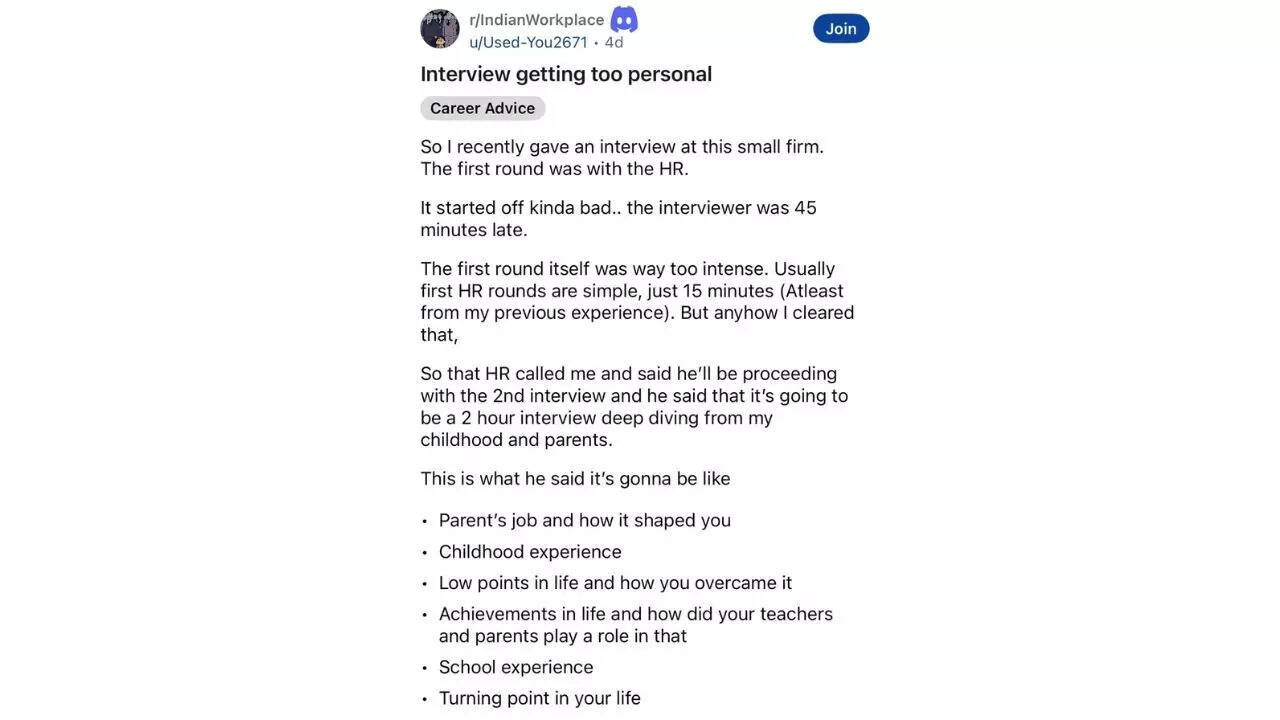Screen dimensions: 1280x720
Task: Click the post title Interview getting too personal
Action: coord(566,73)
